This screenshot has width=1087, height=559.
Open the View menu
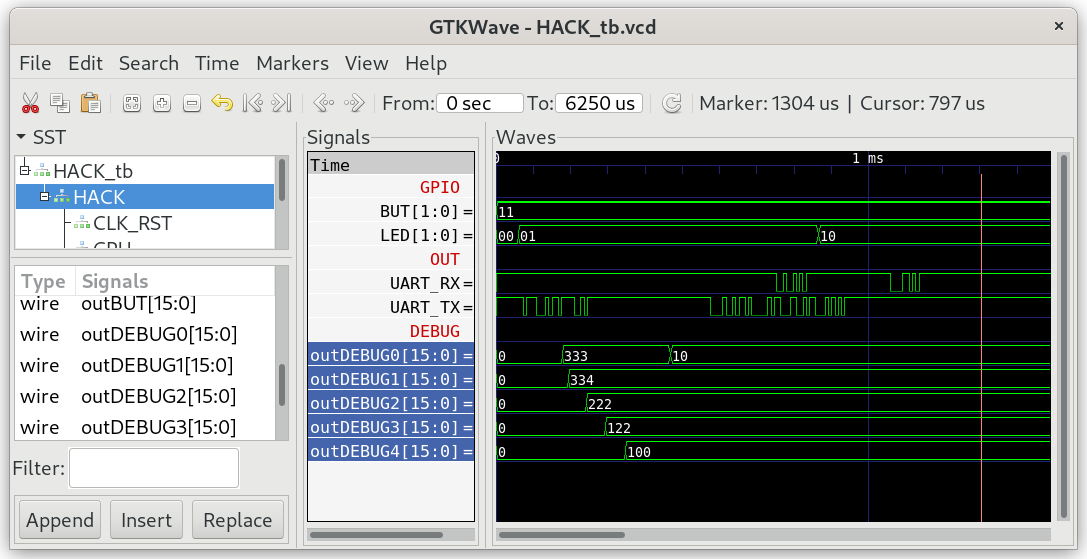point(367,63)
